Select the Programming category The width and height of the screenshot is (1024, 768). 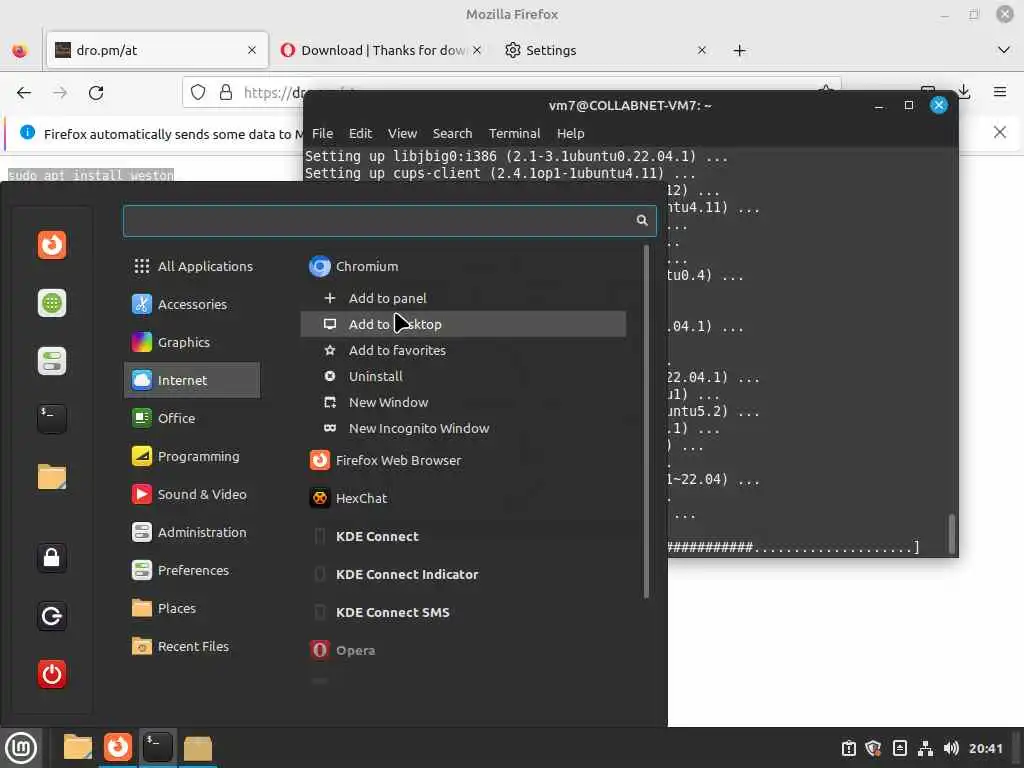coord(192,456)
